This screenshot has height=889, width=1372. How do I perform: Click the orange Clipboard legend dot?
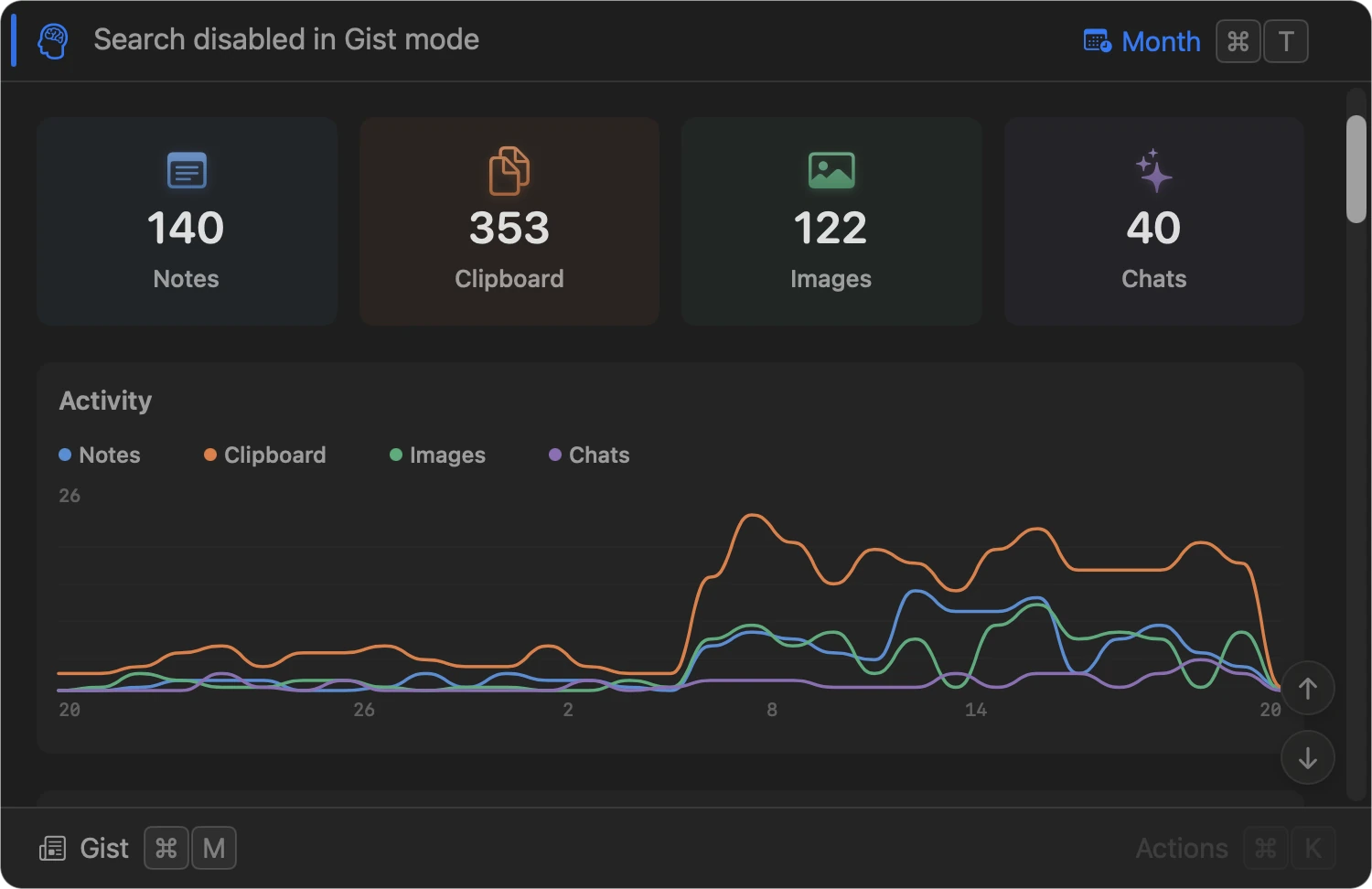(210, 455)
